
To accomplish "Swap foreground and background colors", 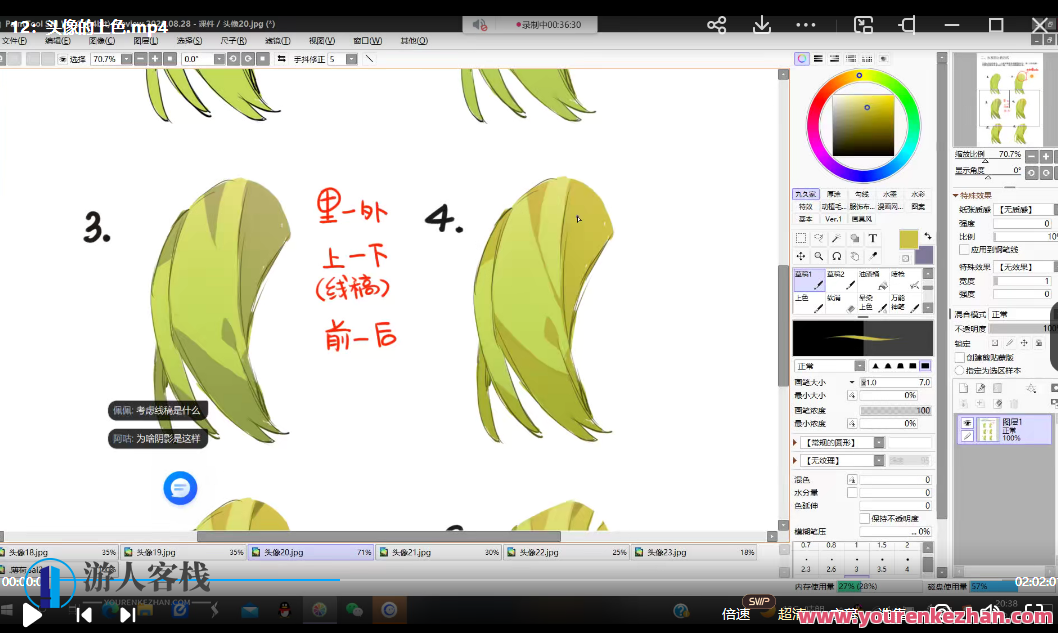I will pos(927,236).
